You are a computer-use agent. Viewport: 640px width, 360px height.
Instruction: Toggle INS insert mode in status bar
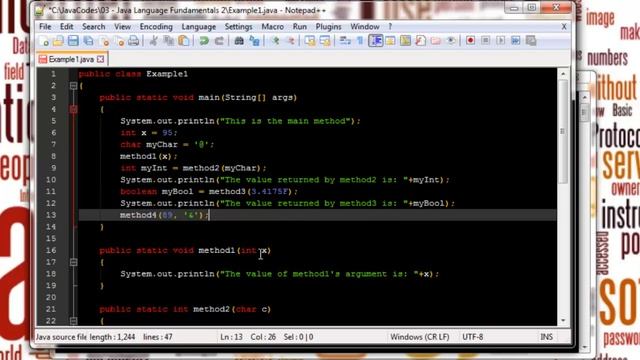pos(546,337)
